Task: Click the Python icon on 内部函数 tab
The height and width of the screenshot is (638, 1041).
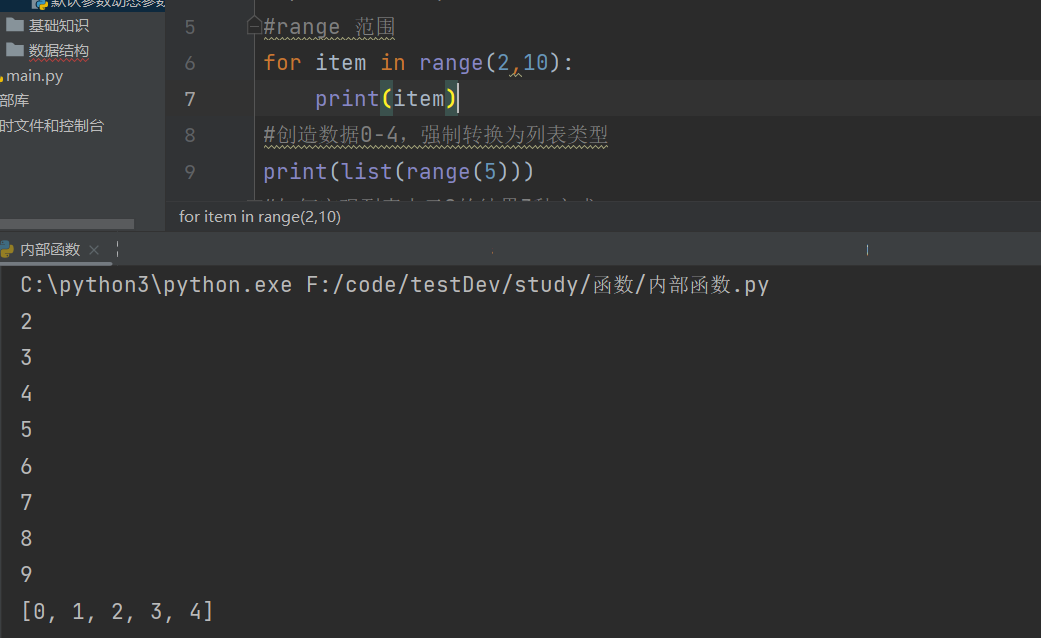Action: (x=7, y=250)
